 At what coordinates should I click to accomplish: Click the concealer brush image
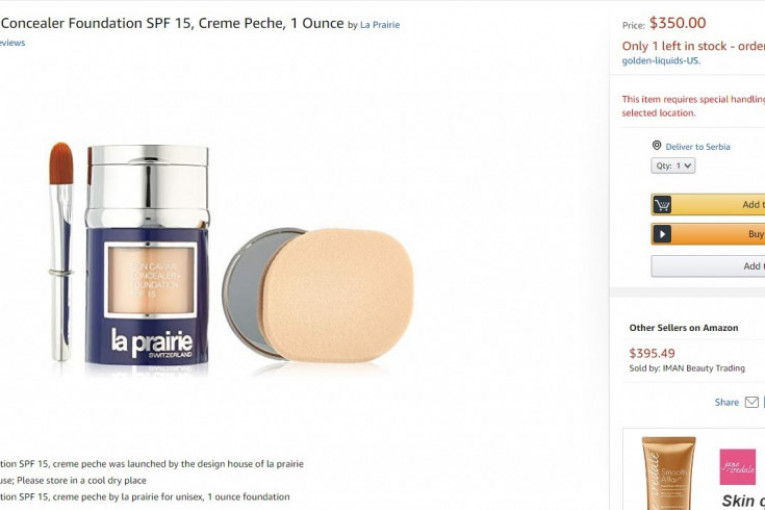tap(62, 250)
